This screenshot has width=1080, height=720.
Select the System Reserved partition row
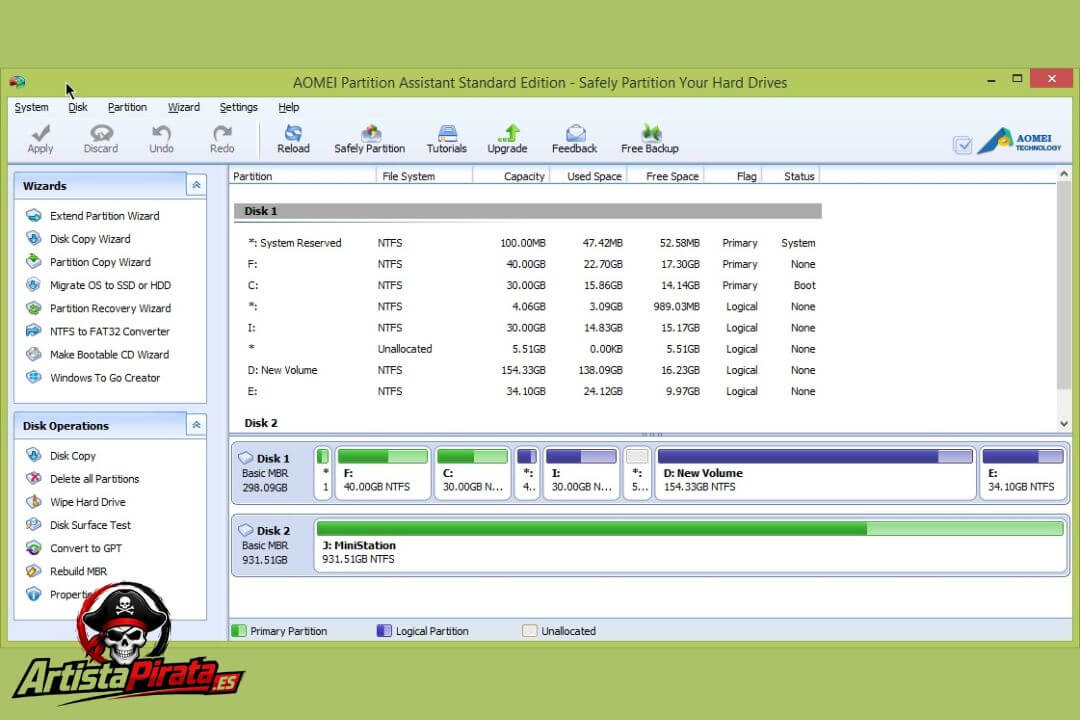528,243
